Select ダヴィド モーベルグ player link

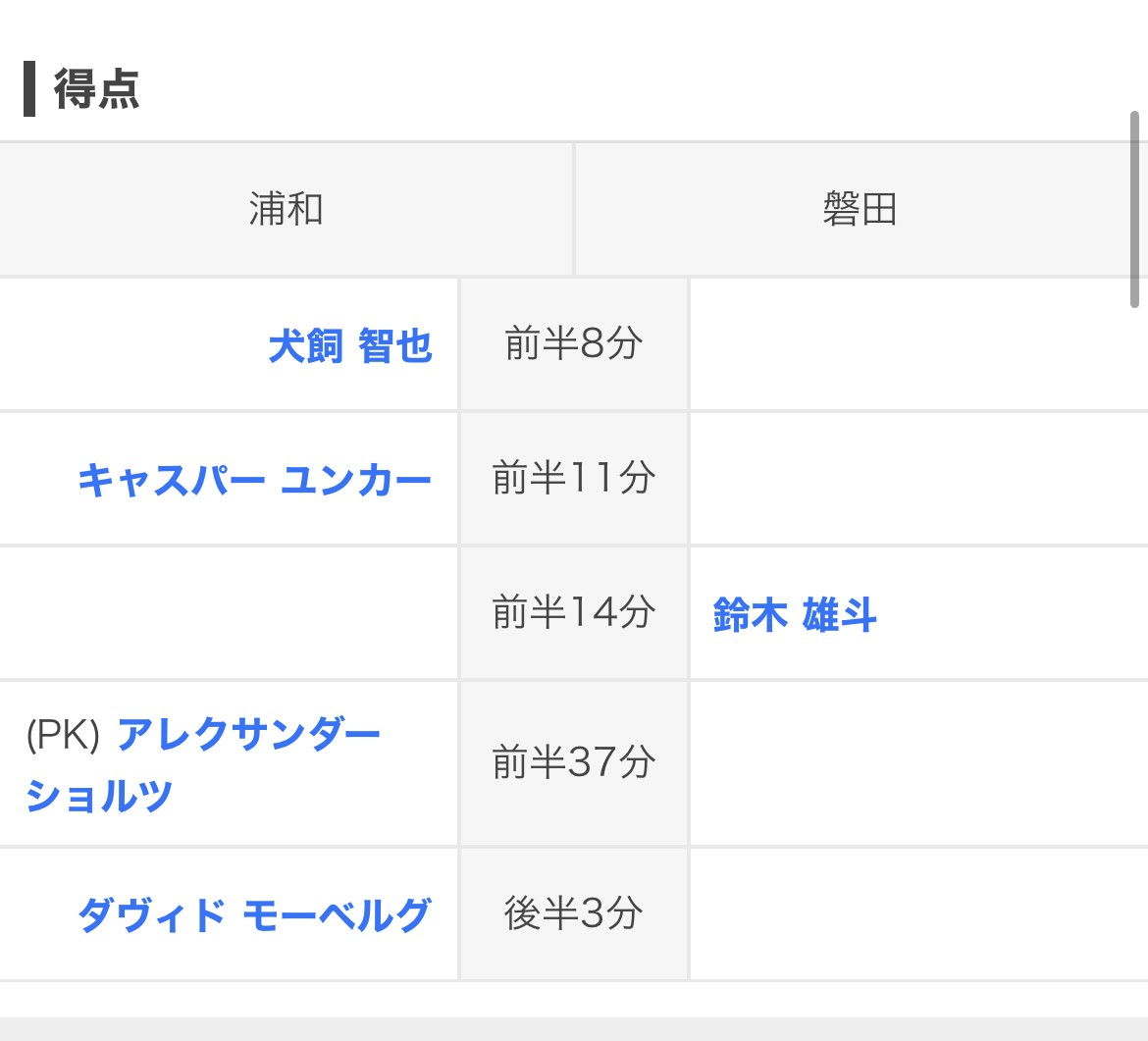(254, 915)
